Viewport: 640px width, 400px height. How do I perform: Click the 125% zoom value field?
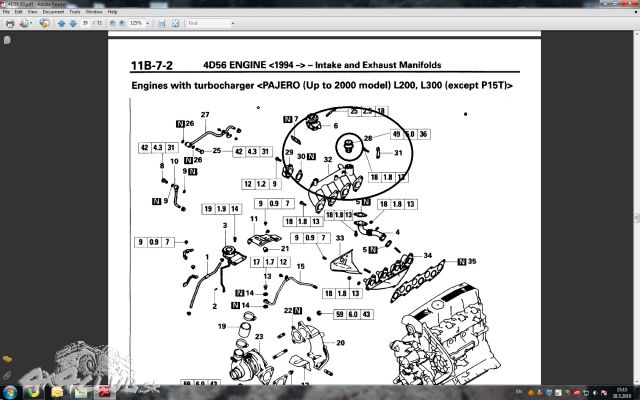[x=136, y=23]
